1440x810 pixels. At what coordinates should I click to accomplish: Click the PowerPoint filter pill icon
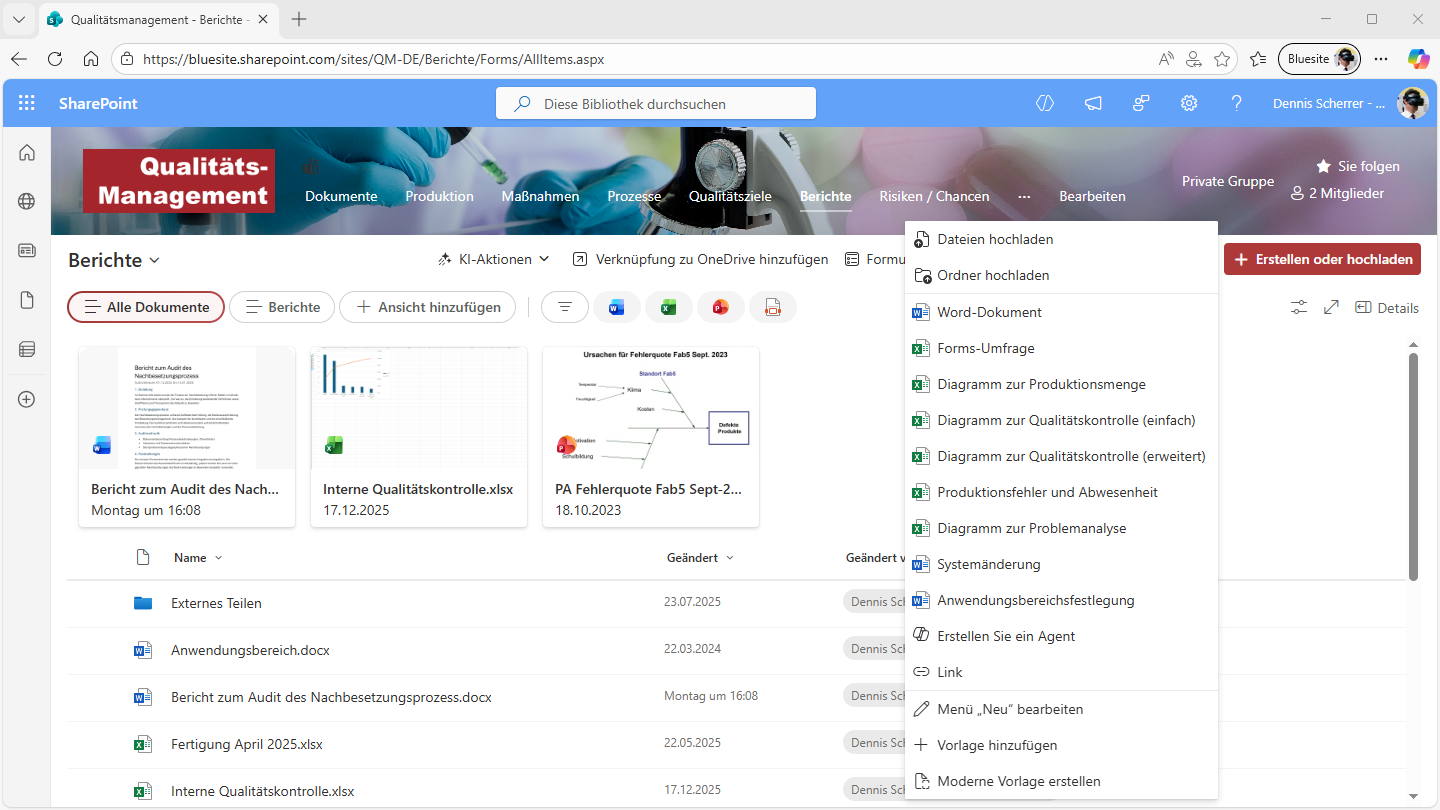(x=720, y=307)
